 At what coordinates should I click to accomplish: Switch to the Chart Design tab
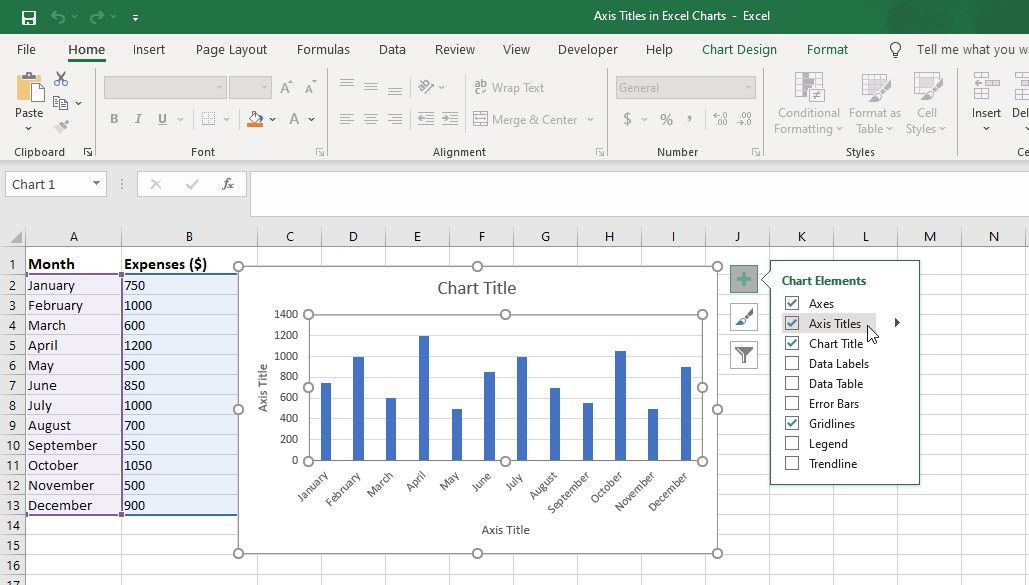coord(739,49)
